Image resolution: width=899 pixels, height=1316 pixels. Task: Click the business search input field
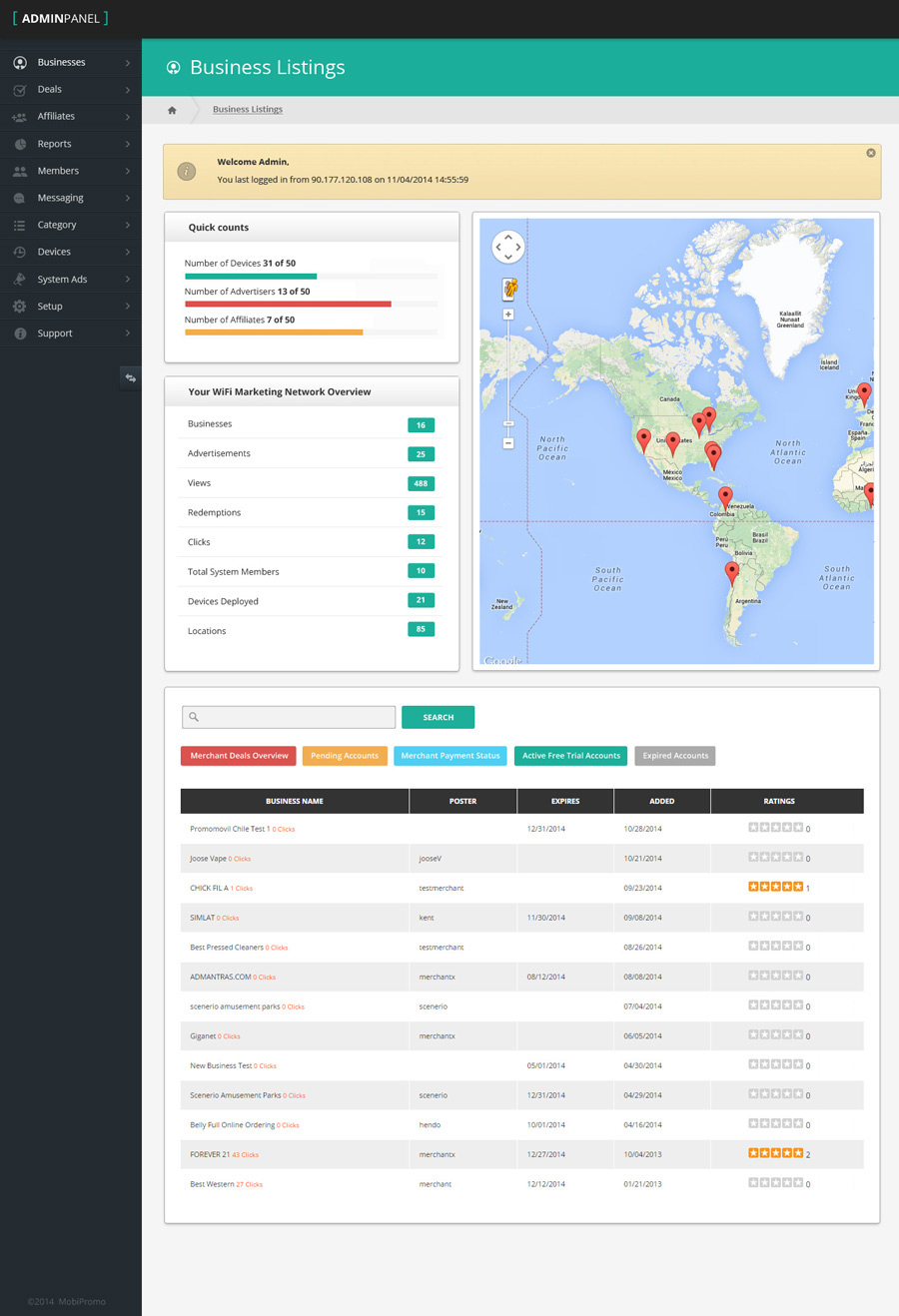(x=289, y=717)
